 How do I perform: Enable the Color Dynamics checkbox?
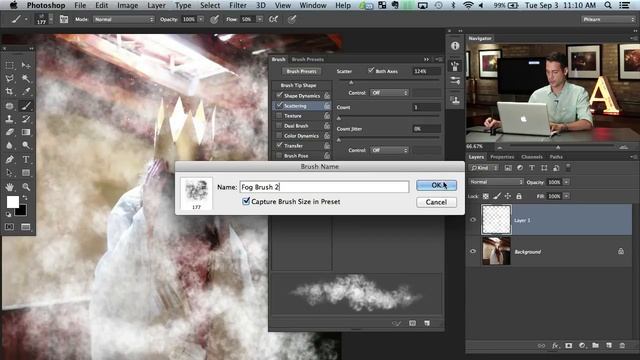(279, 136)
